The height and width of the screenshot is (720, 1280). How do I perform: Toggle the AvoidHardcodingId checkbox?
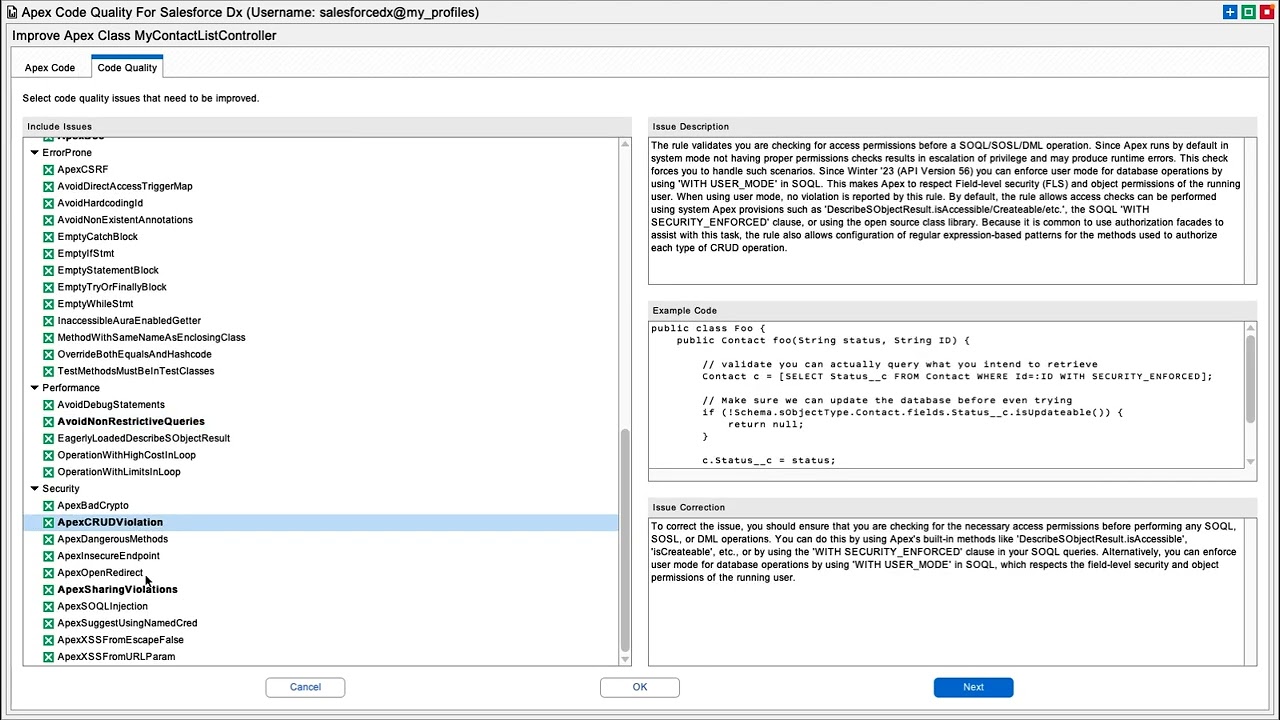click(x=48, y=203)
